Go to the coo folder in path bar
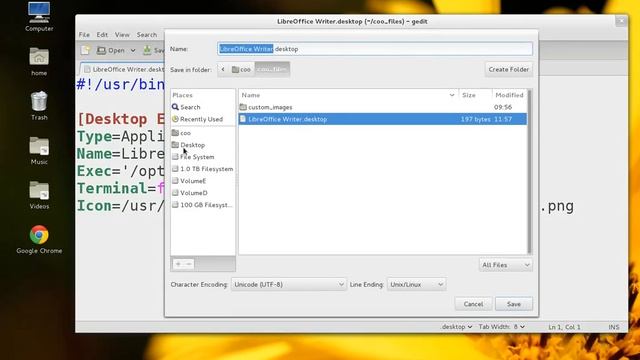The width and height of the screenshot is (640, 360). pyautogui.click(x=241, y=69)
